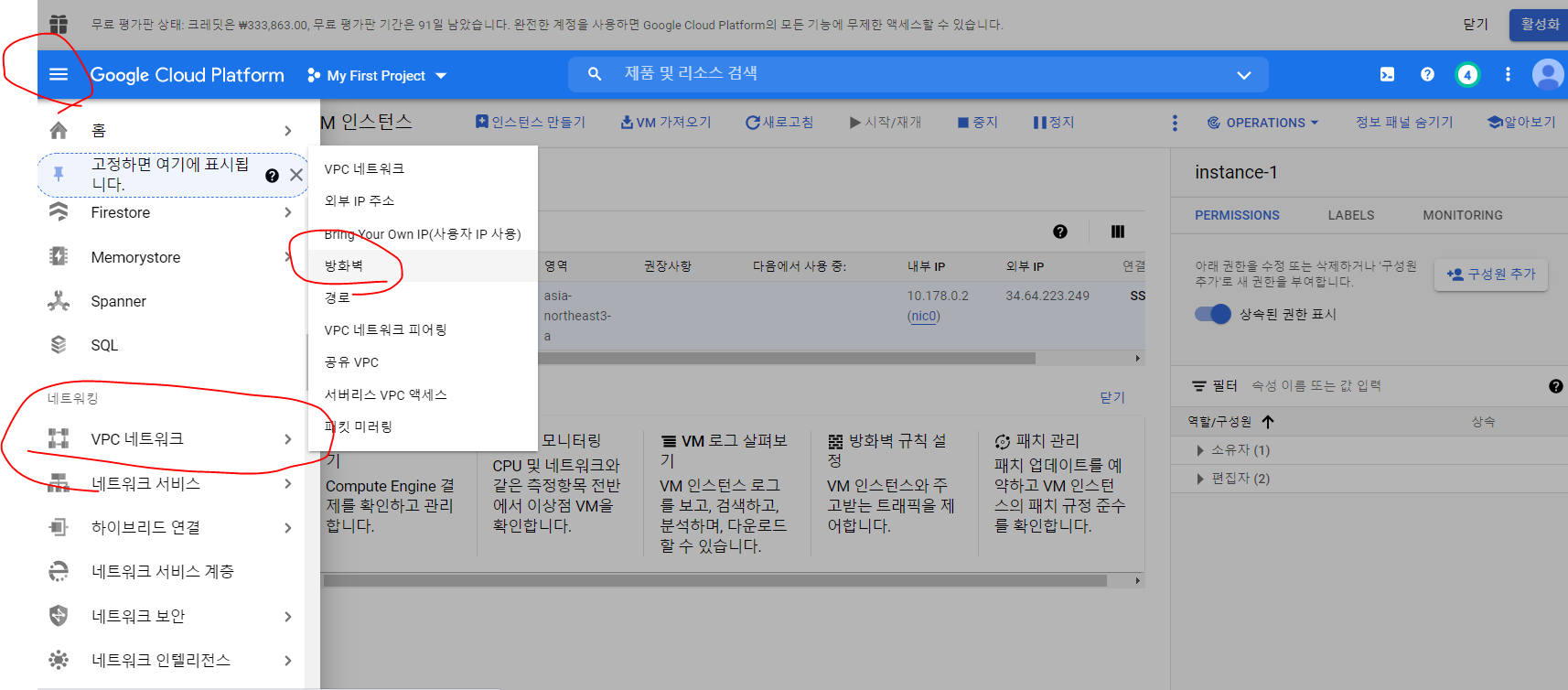Expand 하이브리드 연결 submenu chevron
Viewport: 1568px width, 690px height.
pos(288,527)
